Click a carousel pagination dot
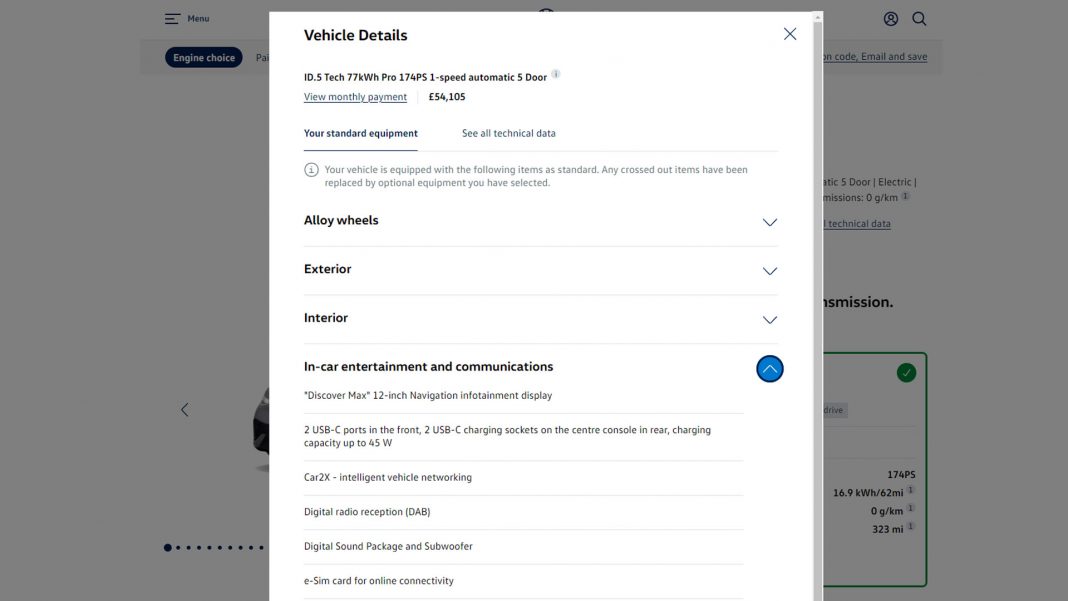 167,547
